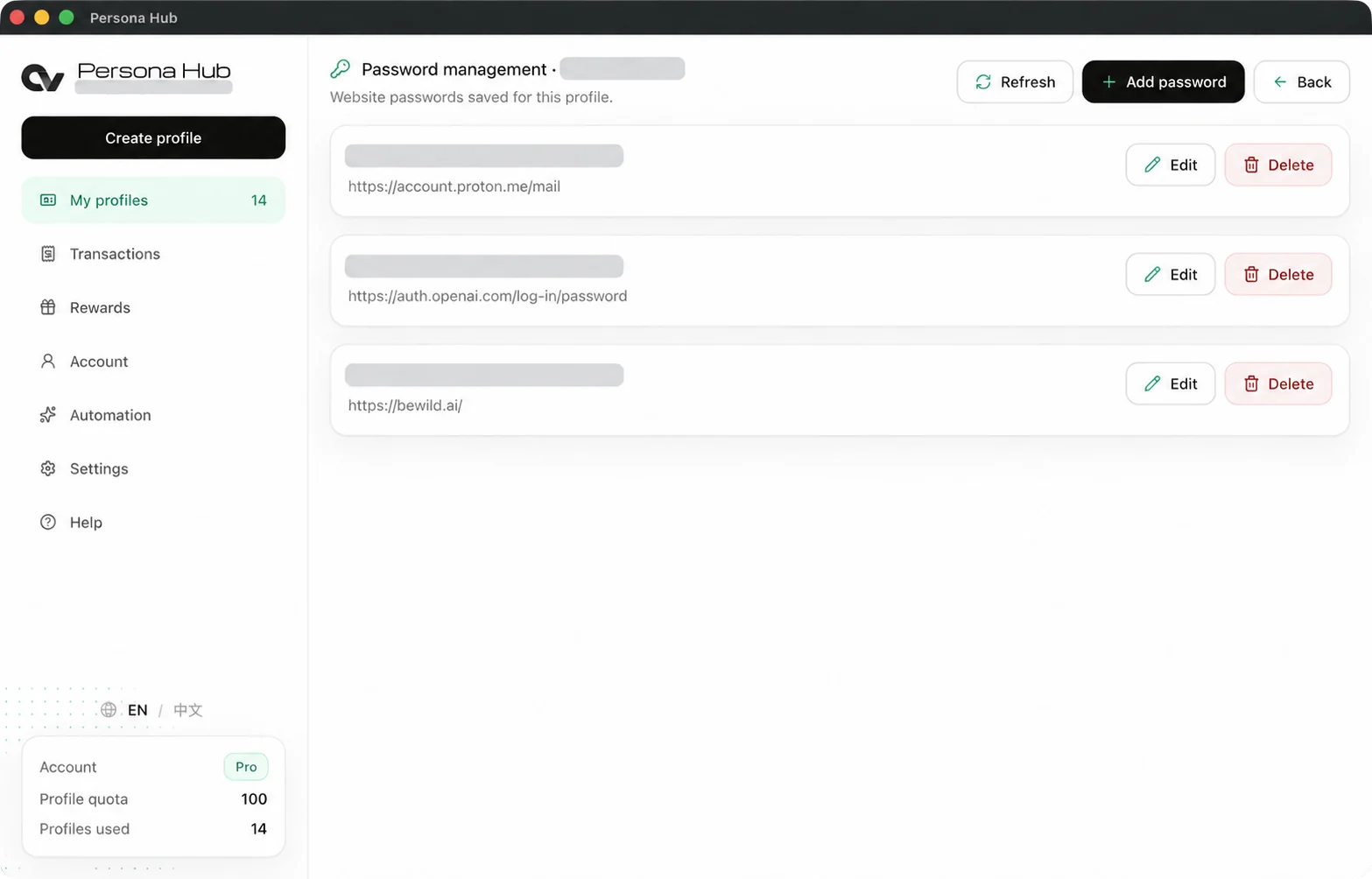Open the Automation text label in the sidebar
This screenshot has width=1372, height=879.
pos(110,415)
